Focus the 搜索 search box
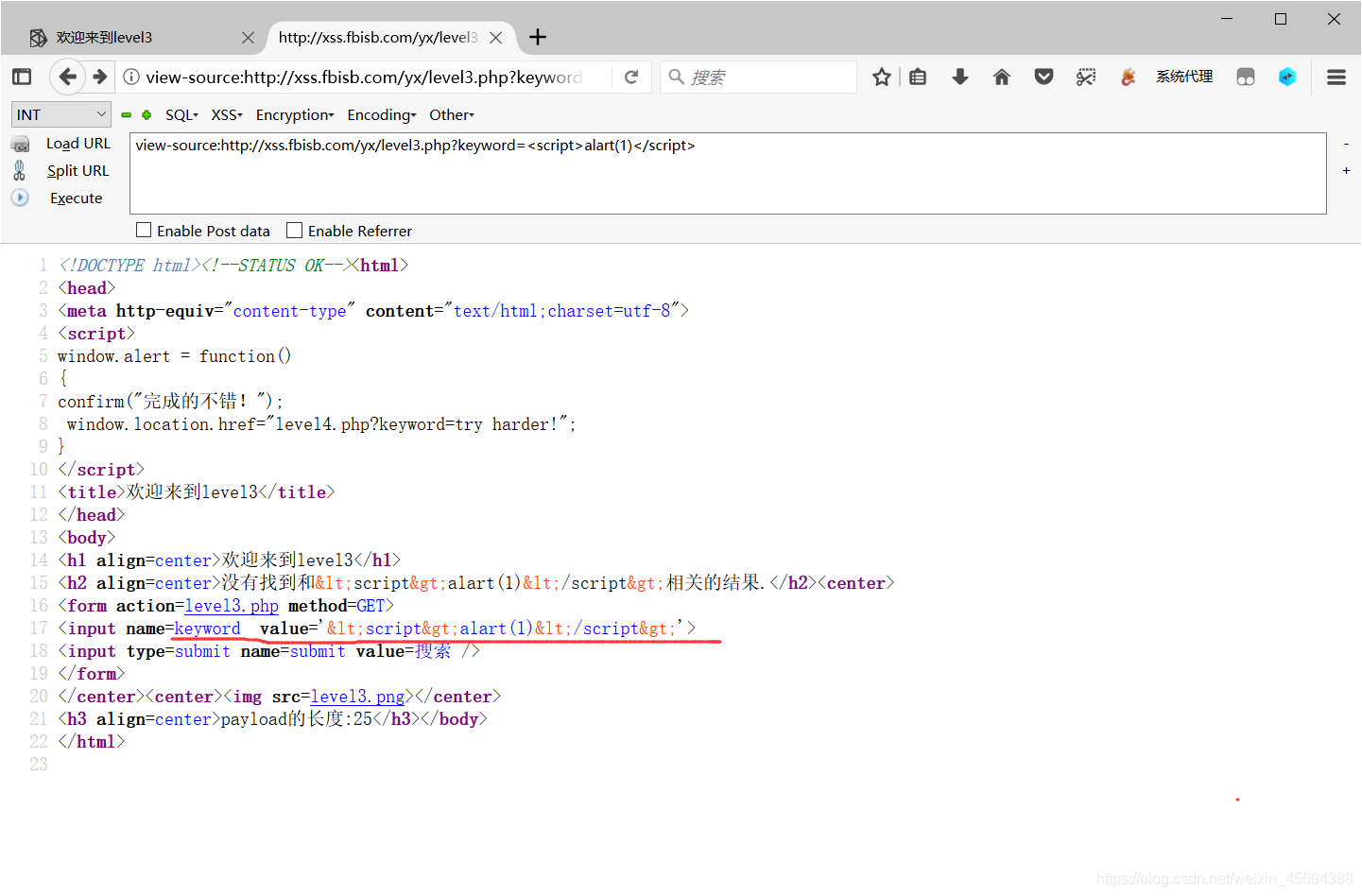The width and height of the screenshot is (1362, 896). 758,77
